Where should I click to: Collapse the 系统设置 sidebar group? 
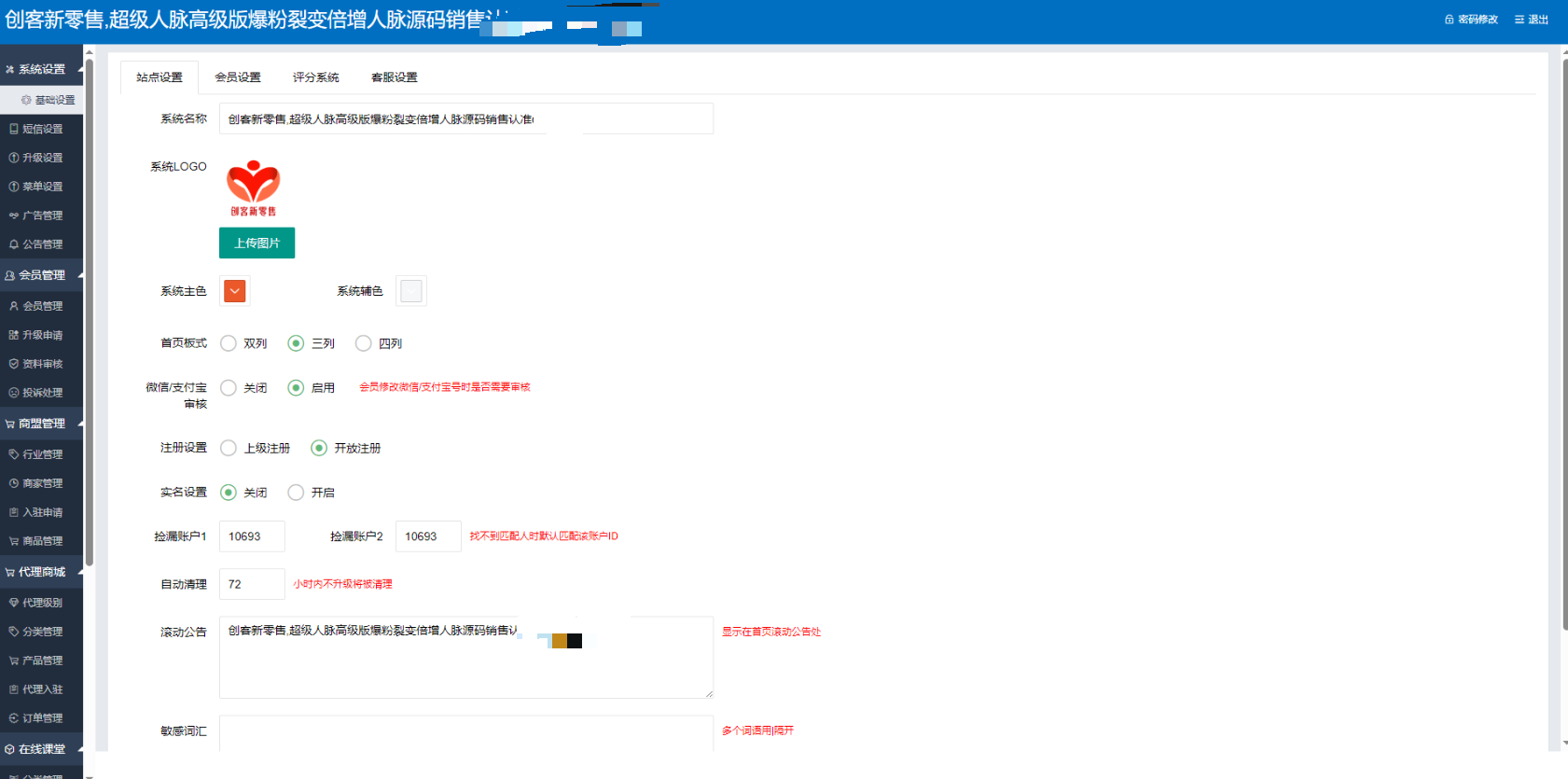80,69
